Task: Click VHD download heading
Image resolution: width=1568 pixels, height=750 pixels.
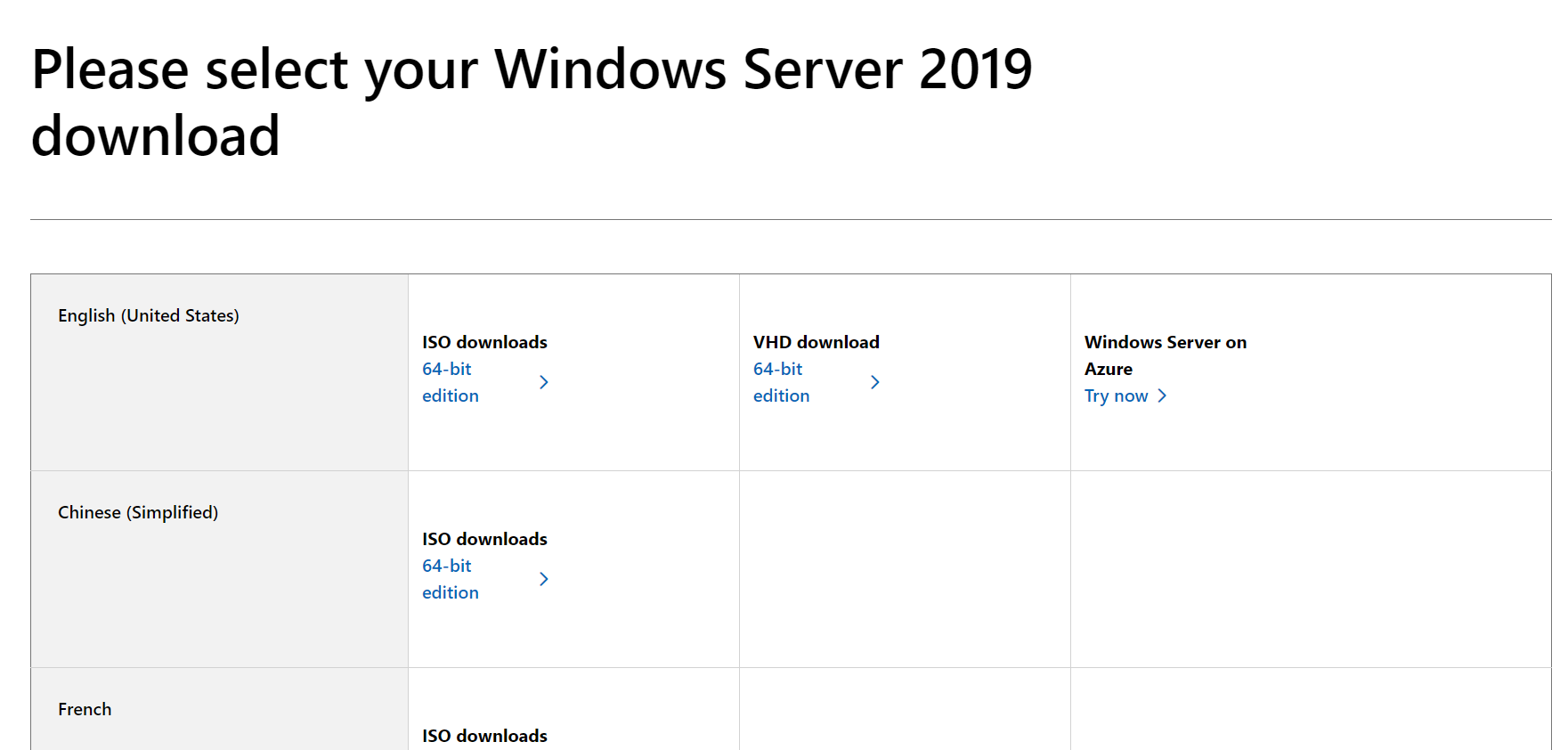Action: (x=816, y=342)
